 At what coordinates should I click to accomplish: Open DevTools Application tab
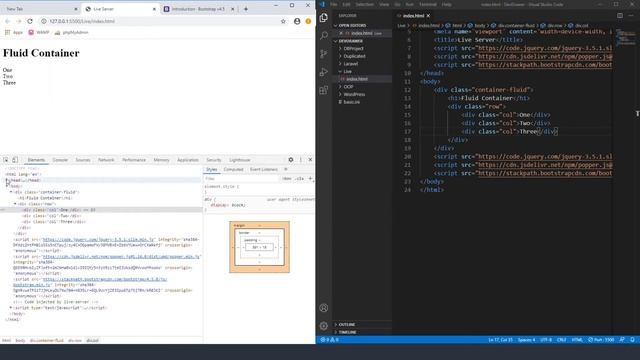coord(188,160)
